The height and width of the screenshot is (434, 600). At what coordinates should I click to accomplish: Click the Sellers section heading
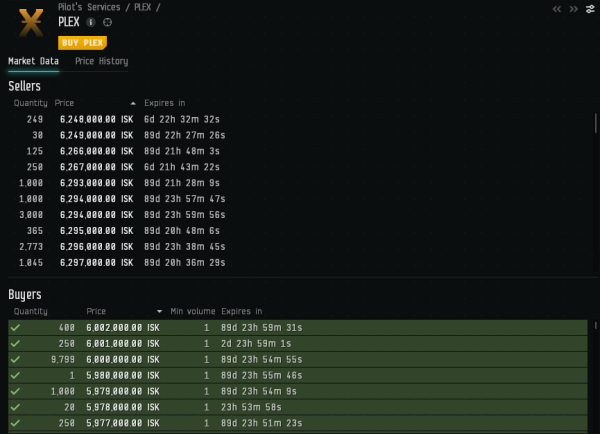24,86
